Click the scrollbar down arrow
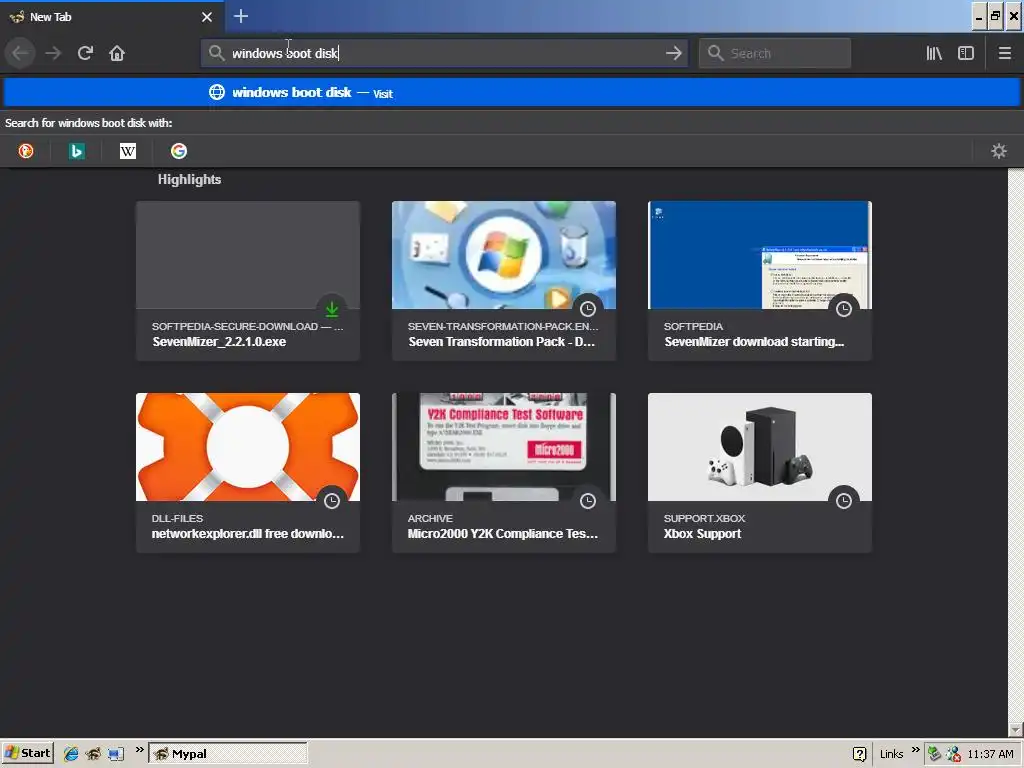This screenshot has height=768, width=1024. pyautogui.click(x=1016, y=729)
